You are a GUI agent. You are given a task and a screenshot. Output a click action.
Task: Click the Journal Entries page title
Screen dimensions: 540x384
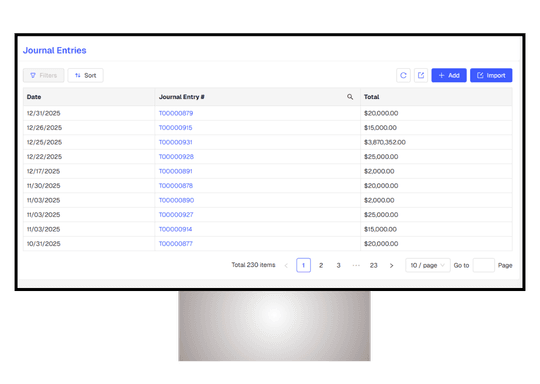click(55, 50)
